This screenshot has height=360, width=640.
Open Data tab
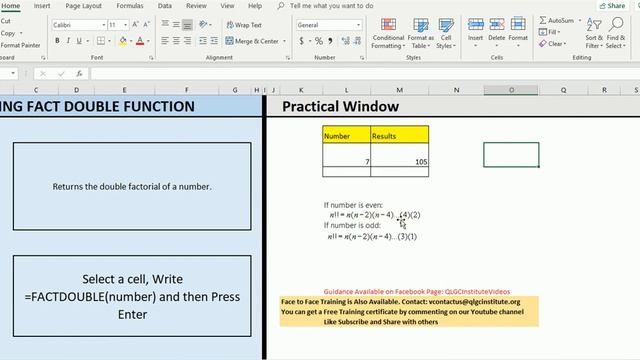[x=164, y=6]
